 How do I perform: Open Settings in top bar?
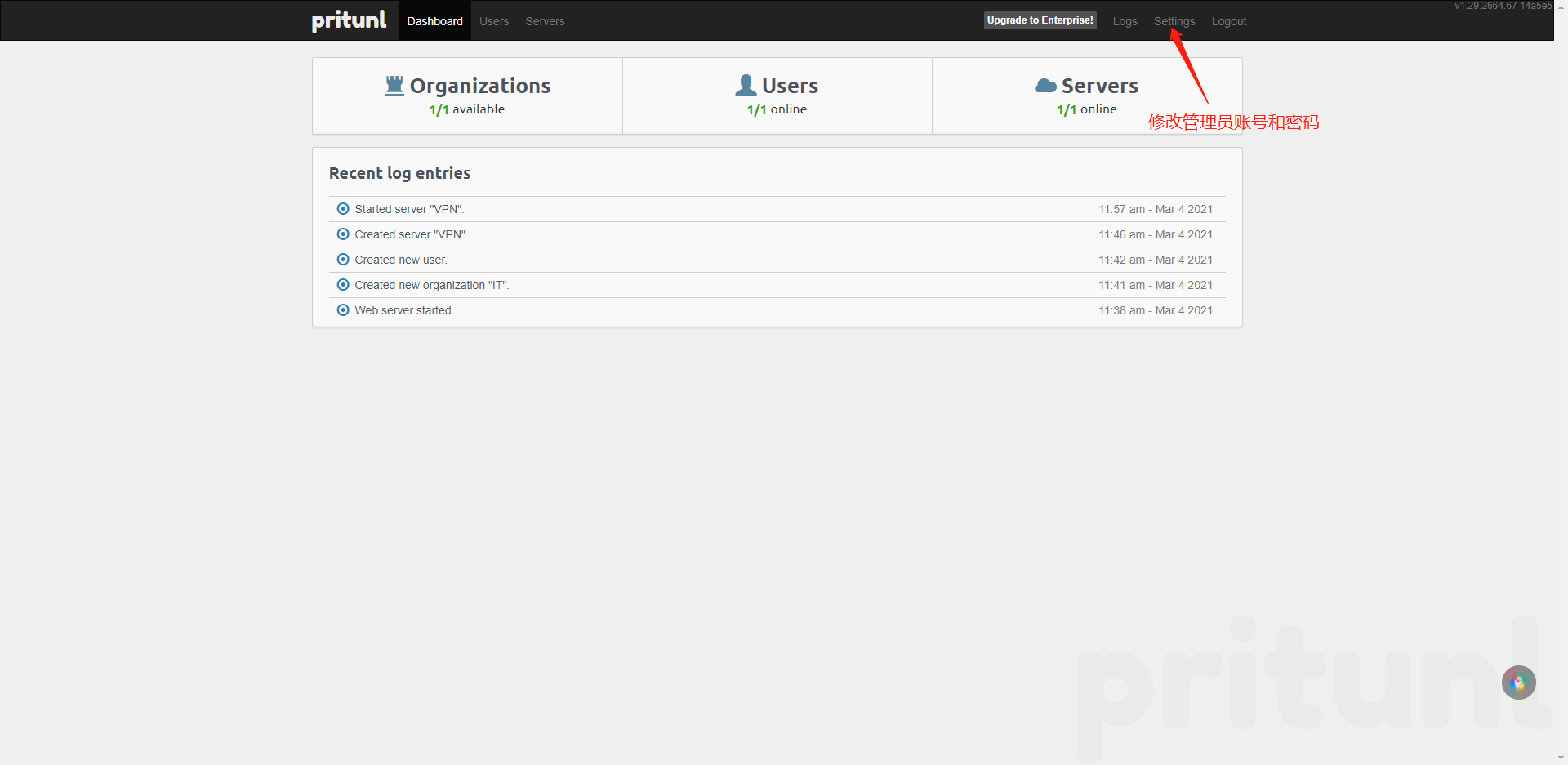pos(1174,21)
